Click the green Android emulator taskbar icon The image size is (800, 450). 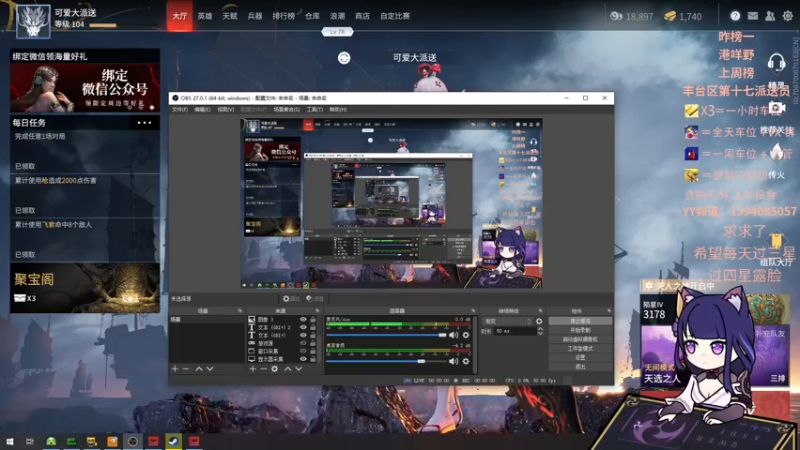(x=51, y=441)
